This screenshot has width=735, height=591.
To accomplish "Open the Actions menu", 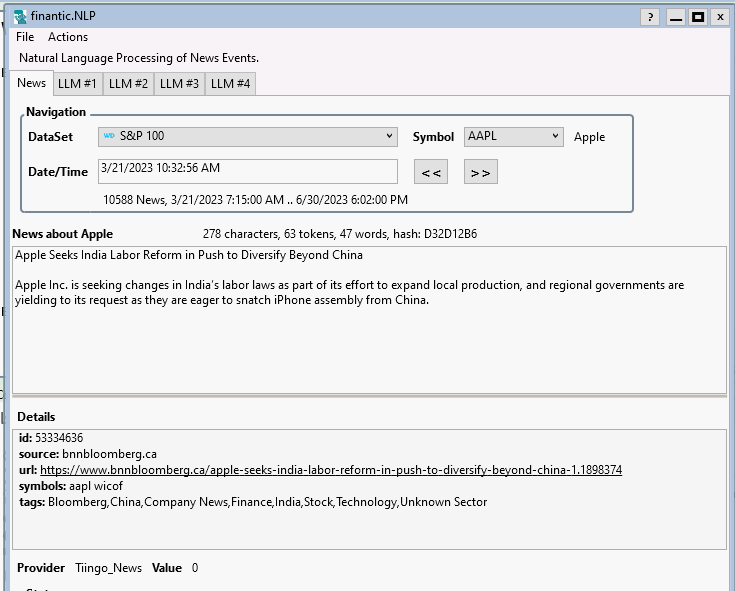I will coord(68,37).
